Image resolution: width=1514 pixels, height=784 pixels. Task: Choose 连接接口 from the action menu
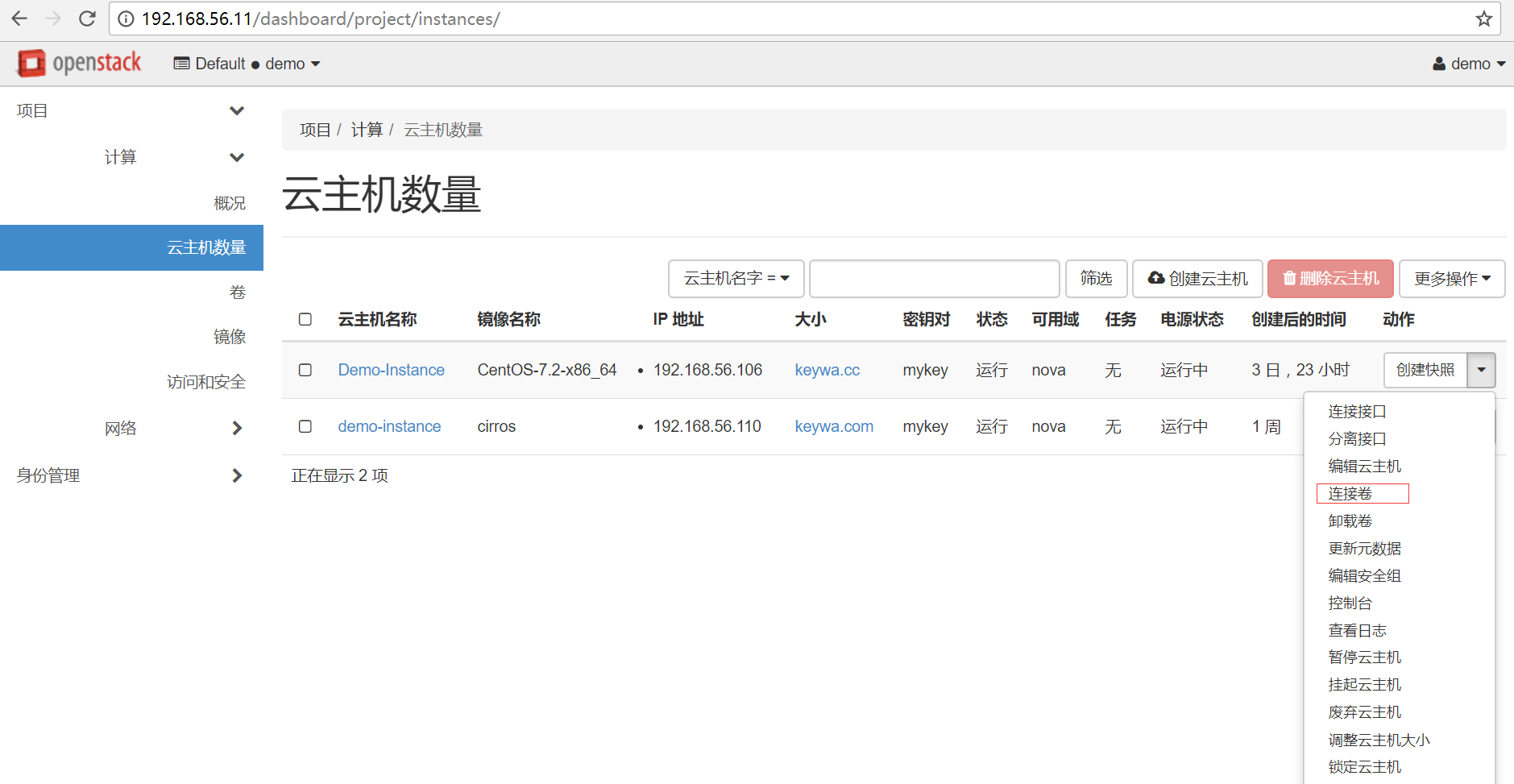(x=1357, y=412)
